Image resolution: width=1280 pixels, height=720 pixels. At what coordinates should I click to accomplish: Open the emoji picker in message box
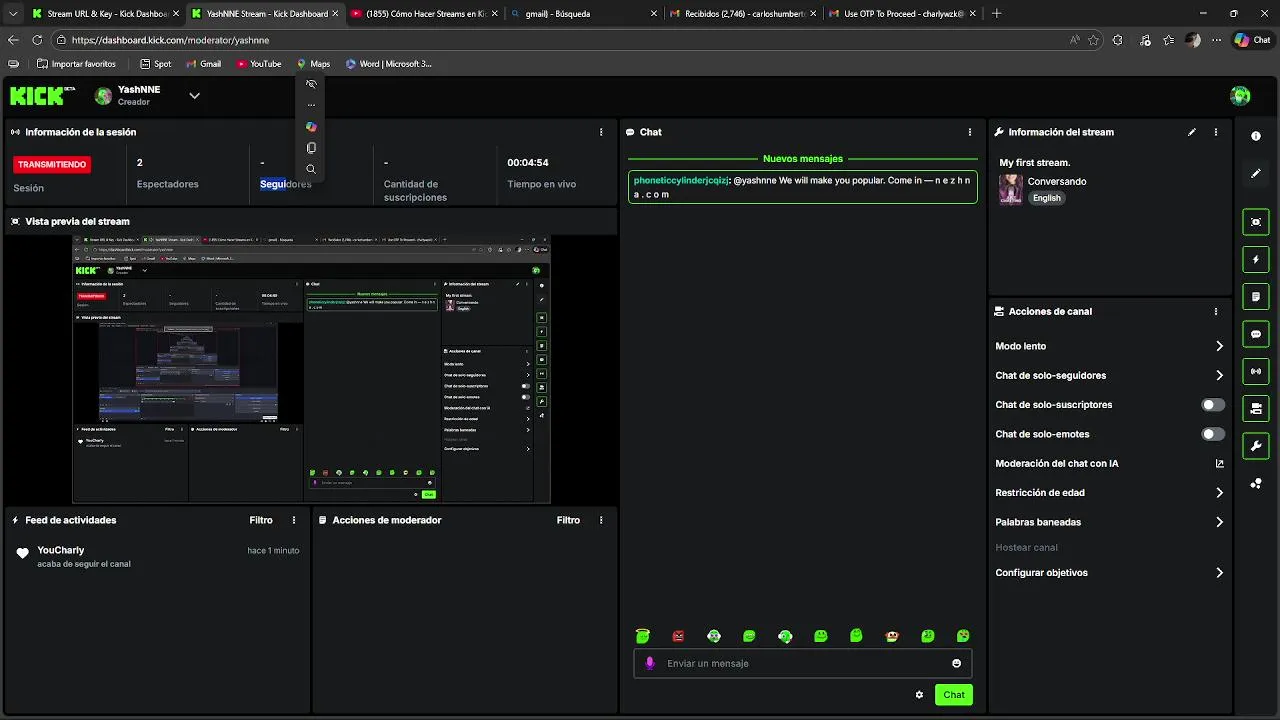(x=956, y=663)
